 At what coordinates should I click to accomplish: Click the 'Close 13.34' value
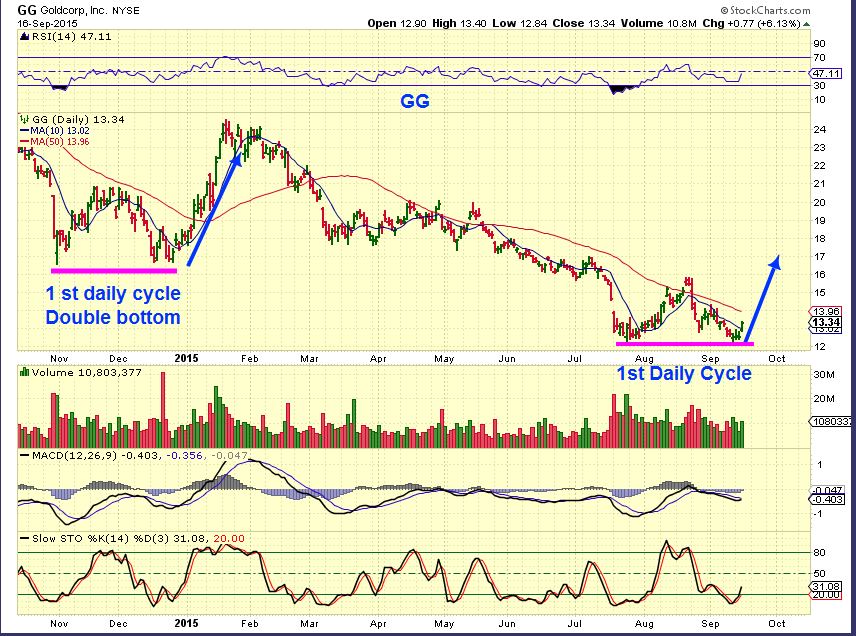pyautogui.click(x=583, y=23)
